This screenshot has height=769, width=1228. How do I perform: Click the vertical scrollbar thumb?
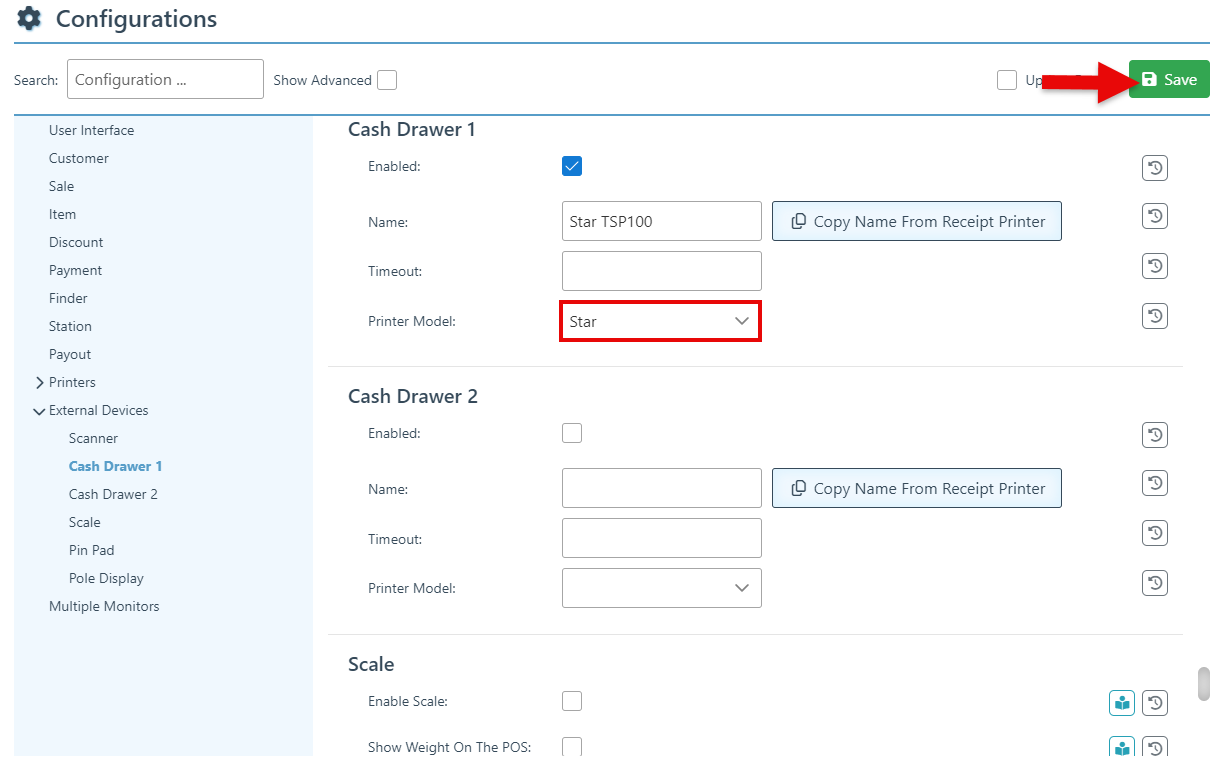pos(1204,684)
